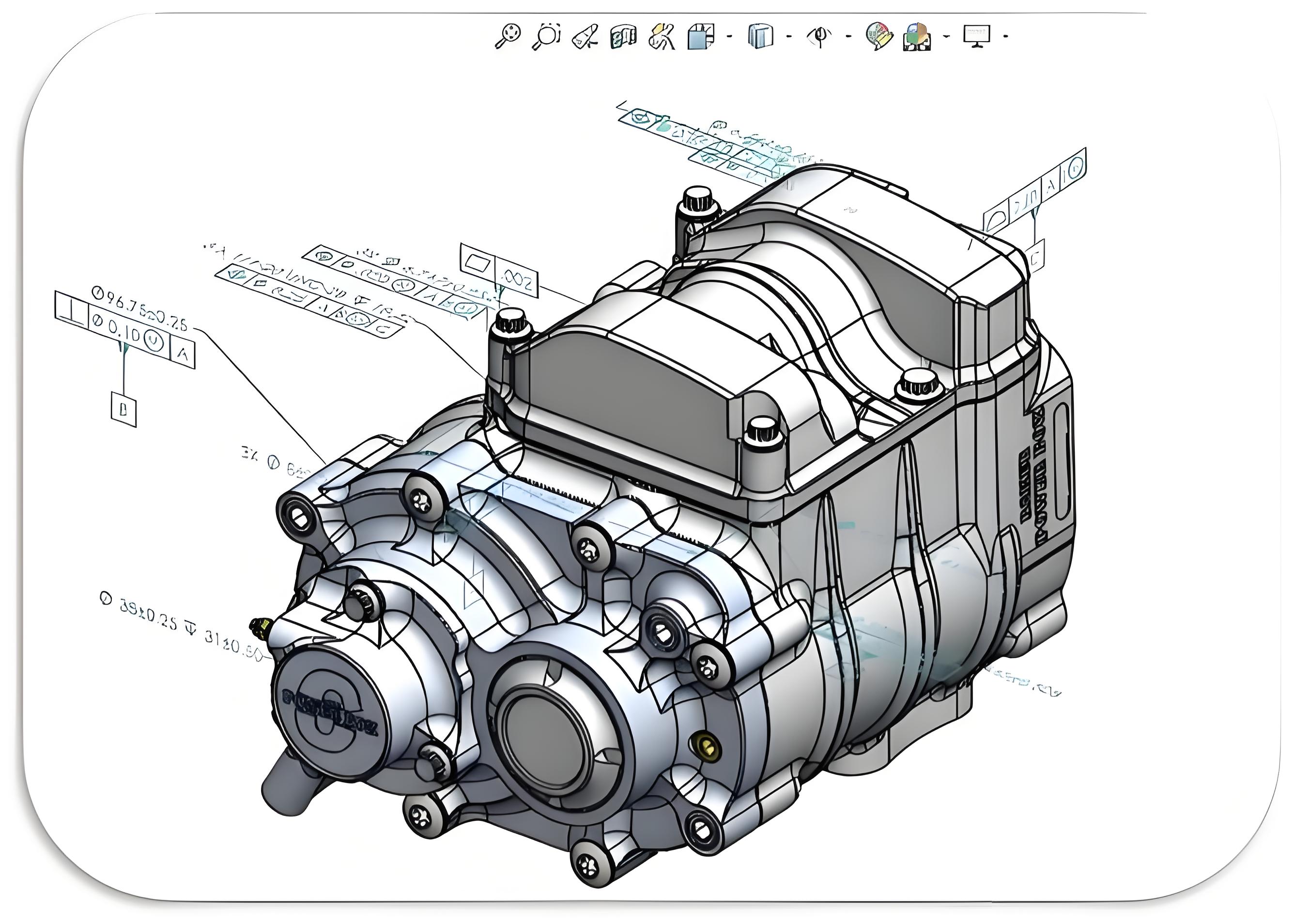The width and height of the screenshot is (1294, 924).
Task: Activate the Section View tool
Action: (623, 36)
